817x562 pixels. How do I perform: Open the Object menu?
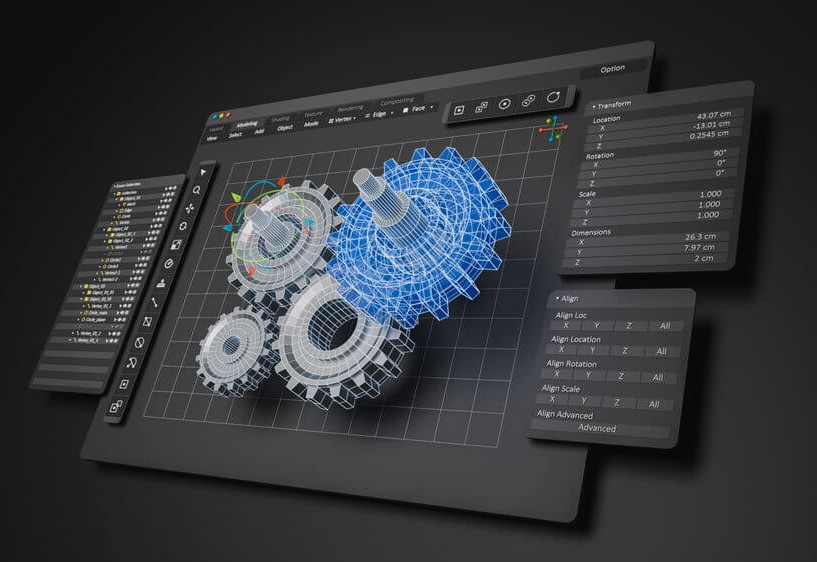click(x=284, y=129)
